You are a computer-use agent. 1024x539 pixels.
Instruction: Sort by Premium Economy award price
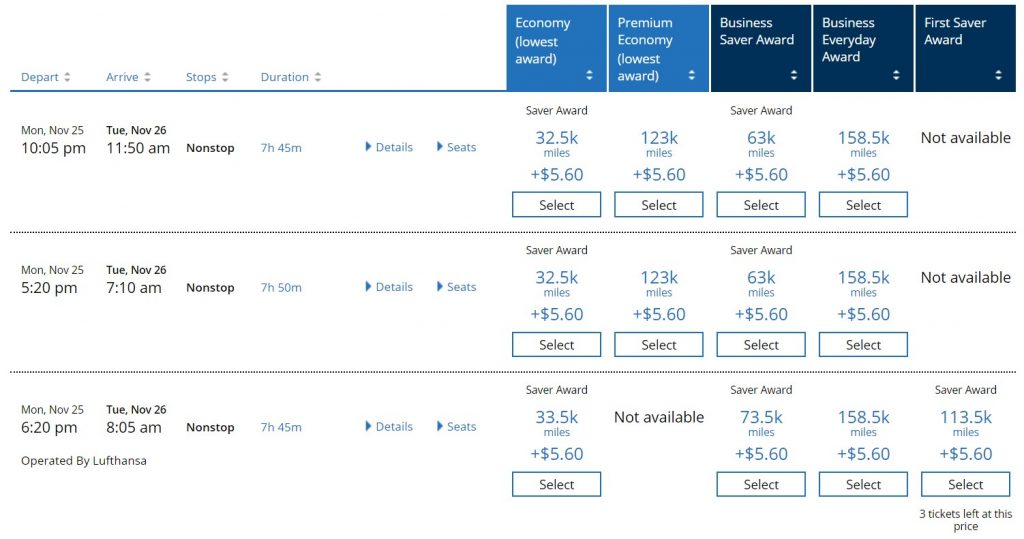coord(691,75)
